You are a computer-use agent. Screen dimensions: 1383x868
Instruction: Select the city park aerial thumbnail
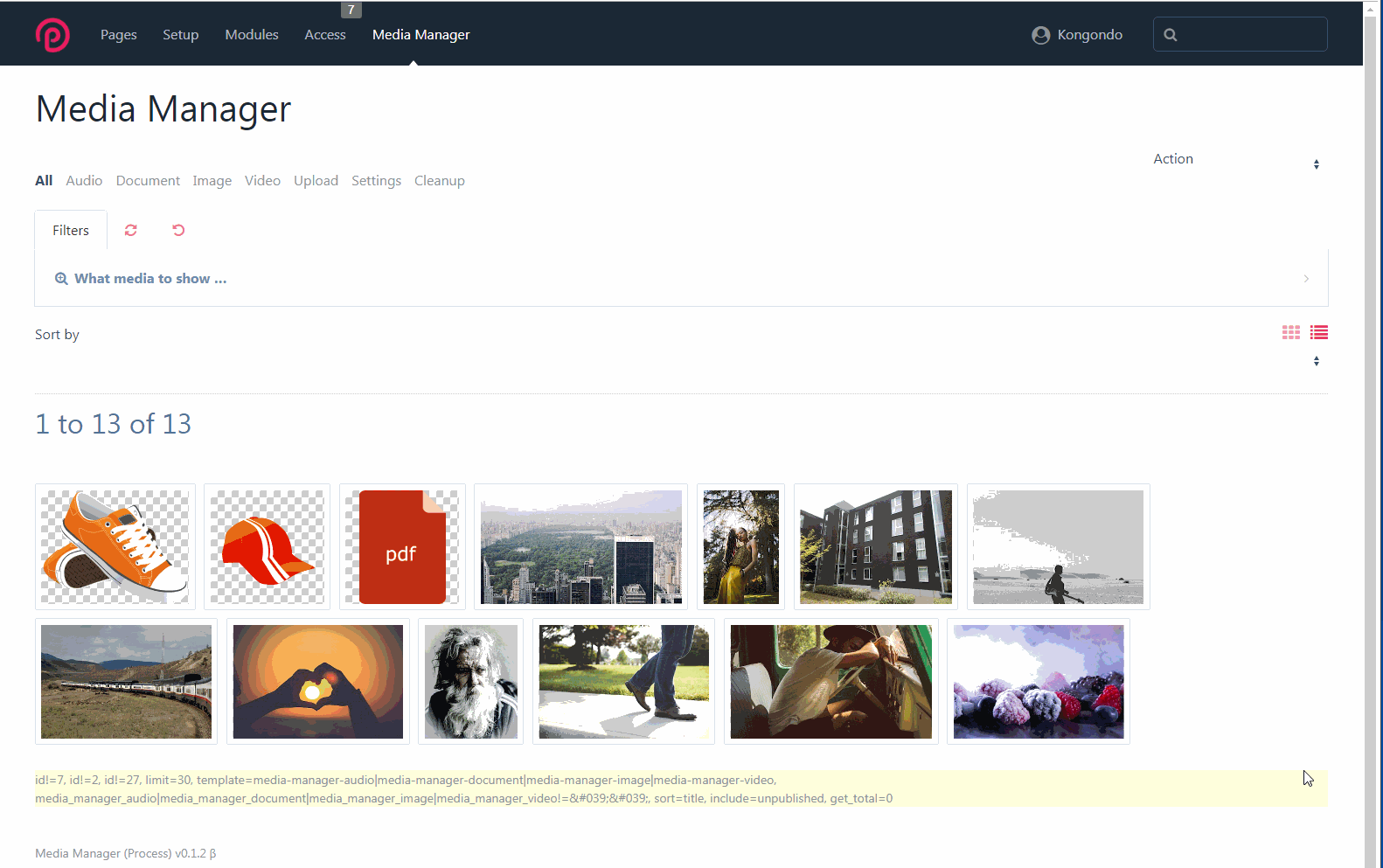(580, 547)
